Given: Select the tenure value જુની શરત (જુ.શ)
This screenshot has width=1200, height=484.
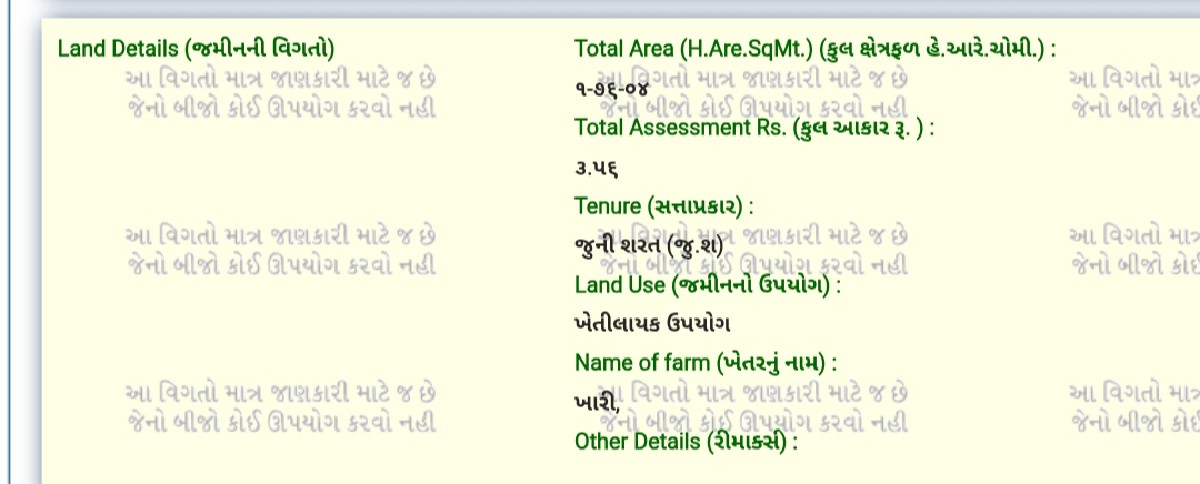Looking at the screenshot, I should coord(648,244).
